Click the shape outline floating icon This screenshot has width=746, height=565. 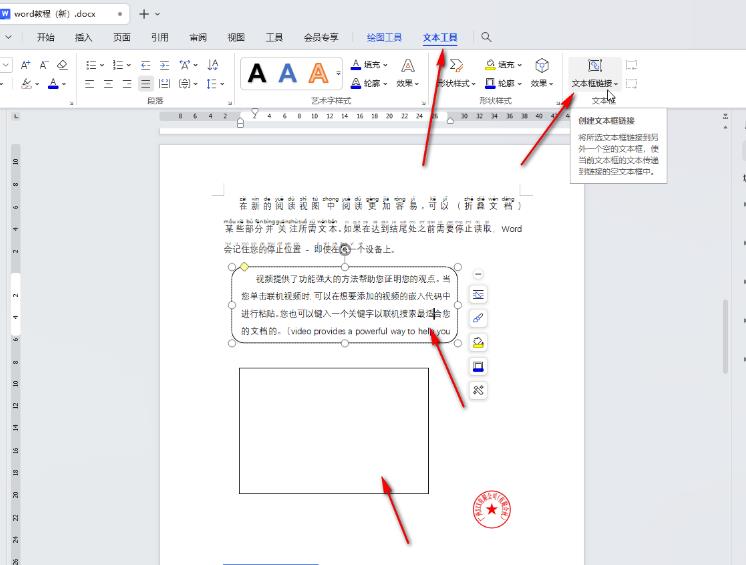478,367
